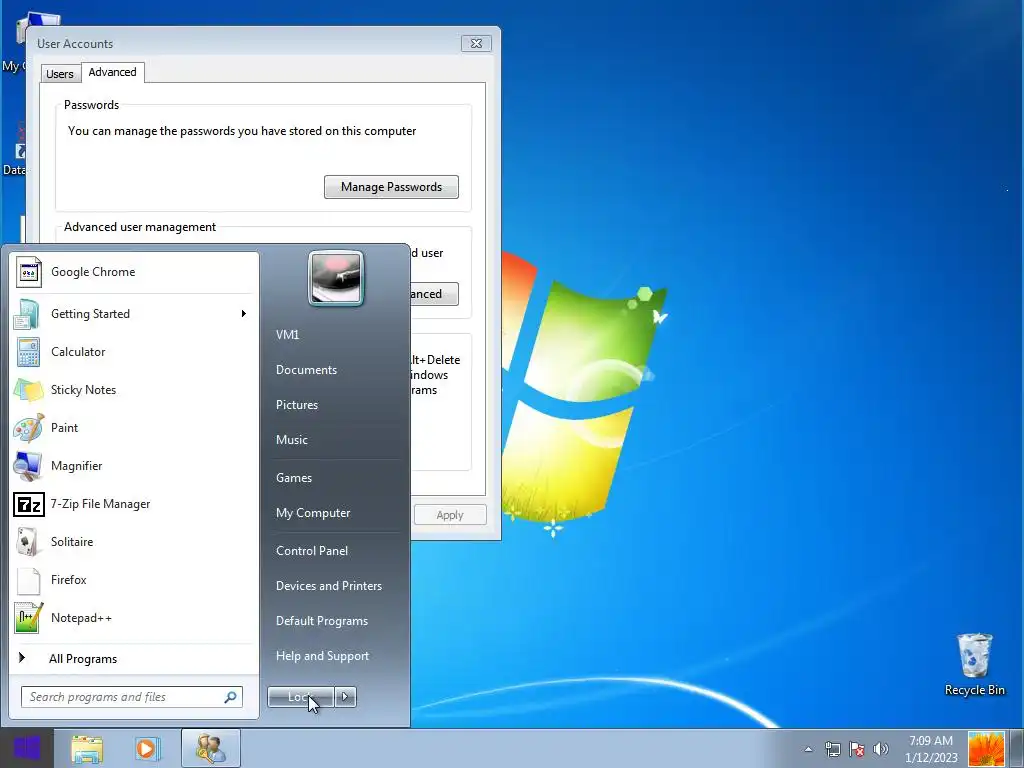Open the Notepad++ icon
The image size is (1024, 768).
28,618
